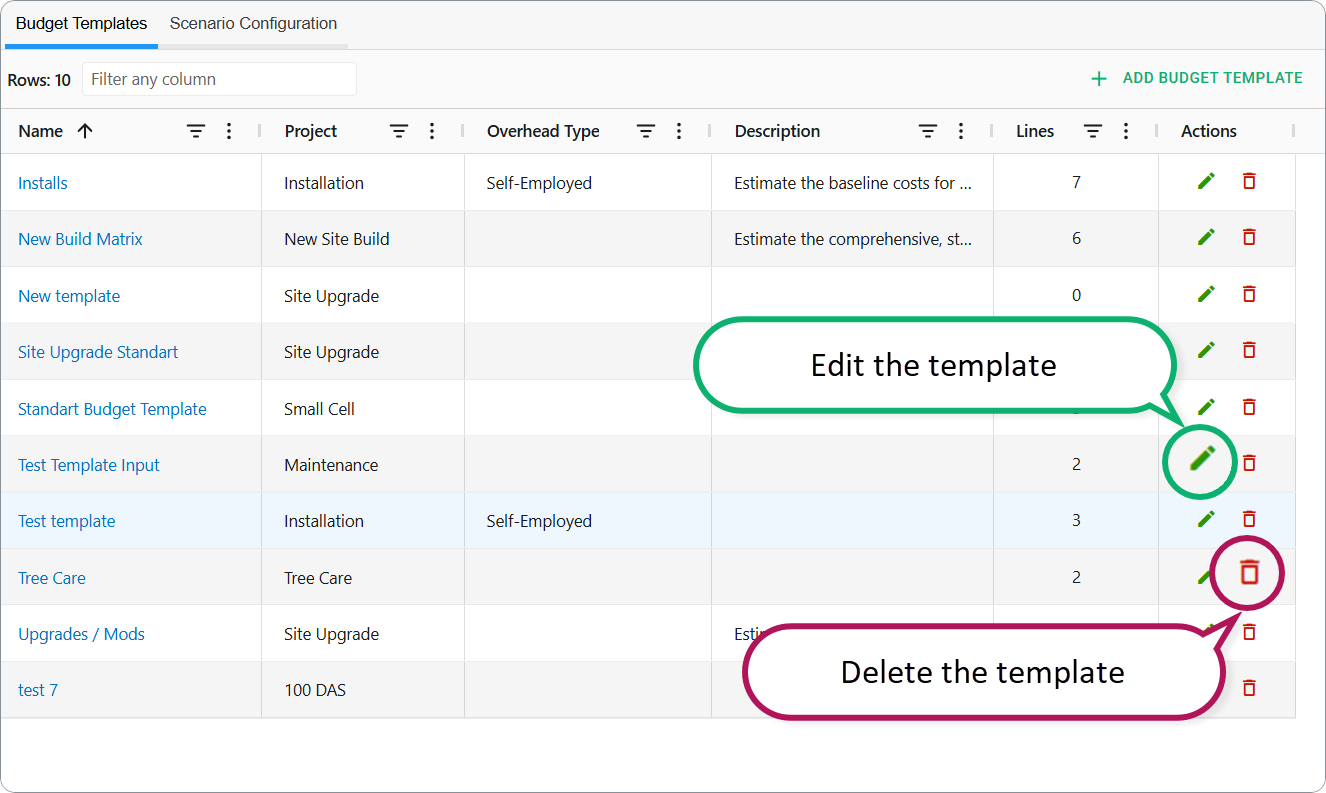1326x793 pixels.
Task: Open filter for the Name column
Action: 196,131
